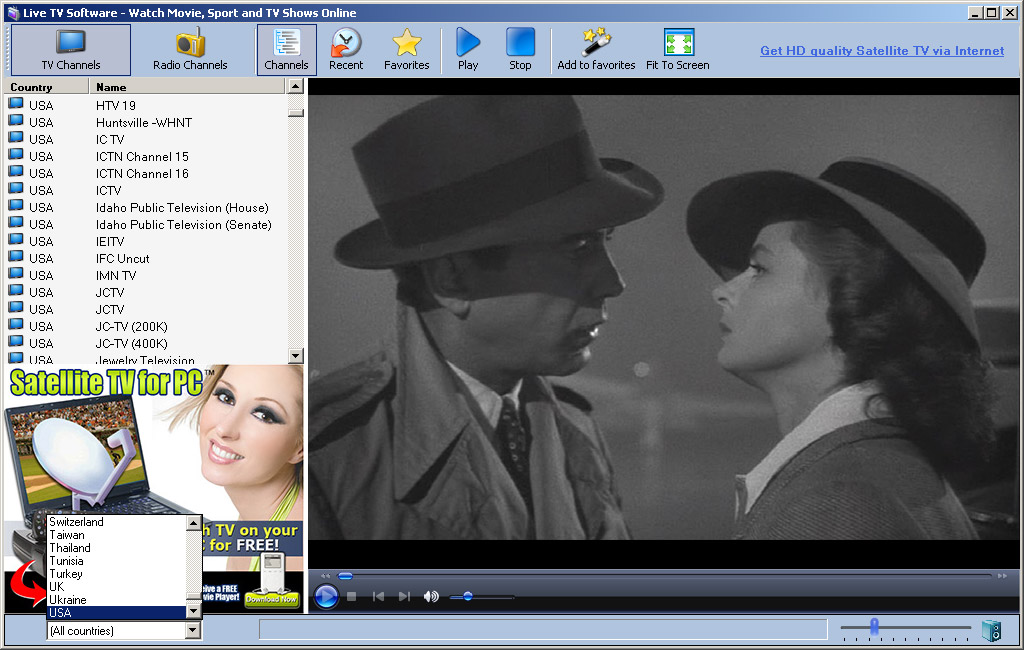Image resolution: width=1024 pixels, height=650 pixels.
Task: Click the player volume slider
Action: (x=482, y=596)
